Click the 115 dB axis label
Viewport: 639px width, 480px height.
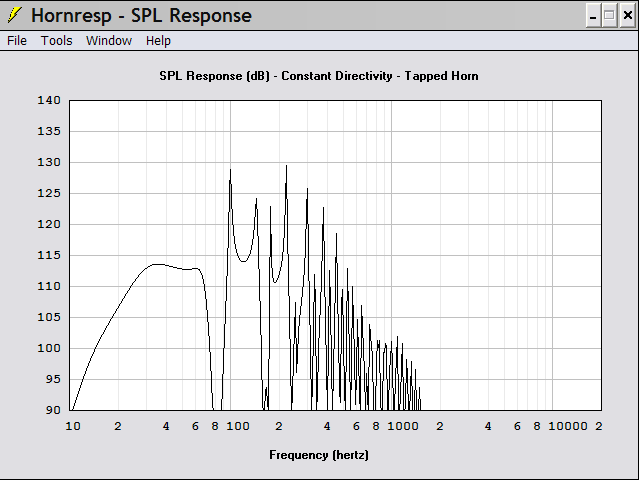point(49,255)
